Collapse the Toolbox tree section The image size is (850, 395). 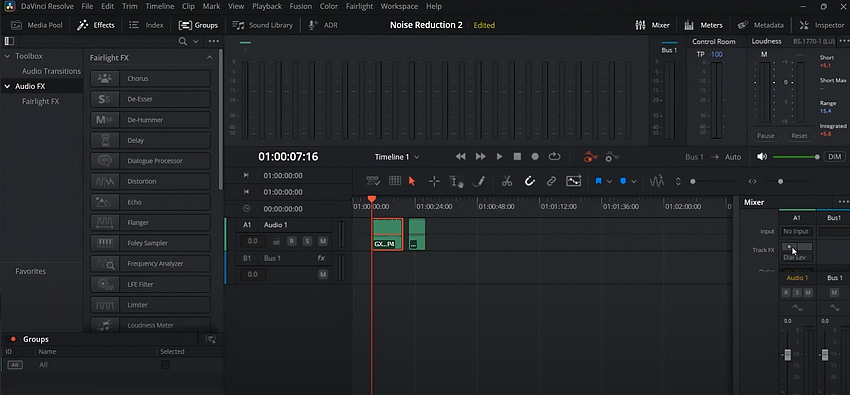(8, 56)
